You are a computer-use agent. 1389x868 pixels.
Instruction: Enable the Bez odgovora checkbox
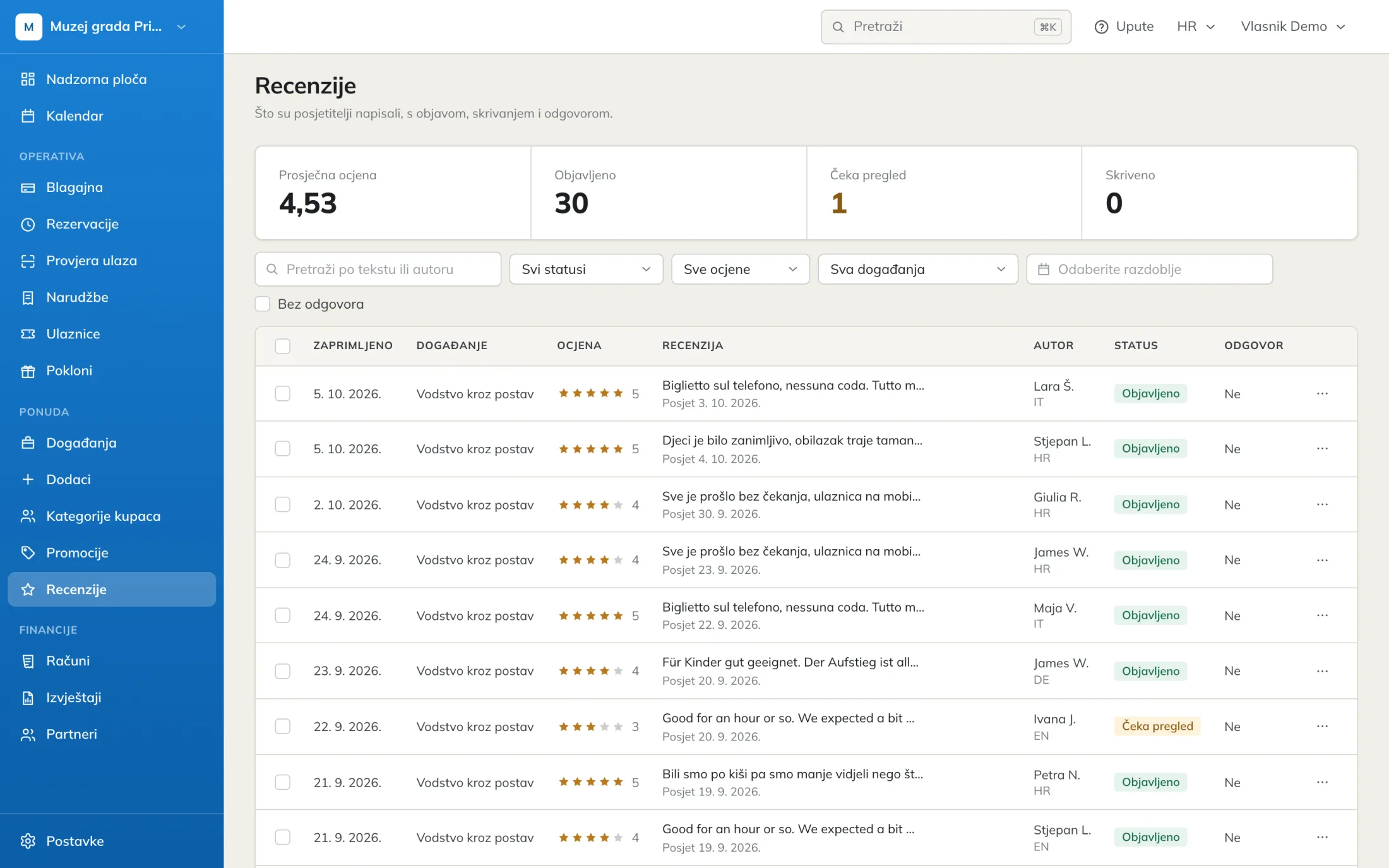[263, 304]
